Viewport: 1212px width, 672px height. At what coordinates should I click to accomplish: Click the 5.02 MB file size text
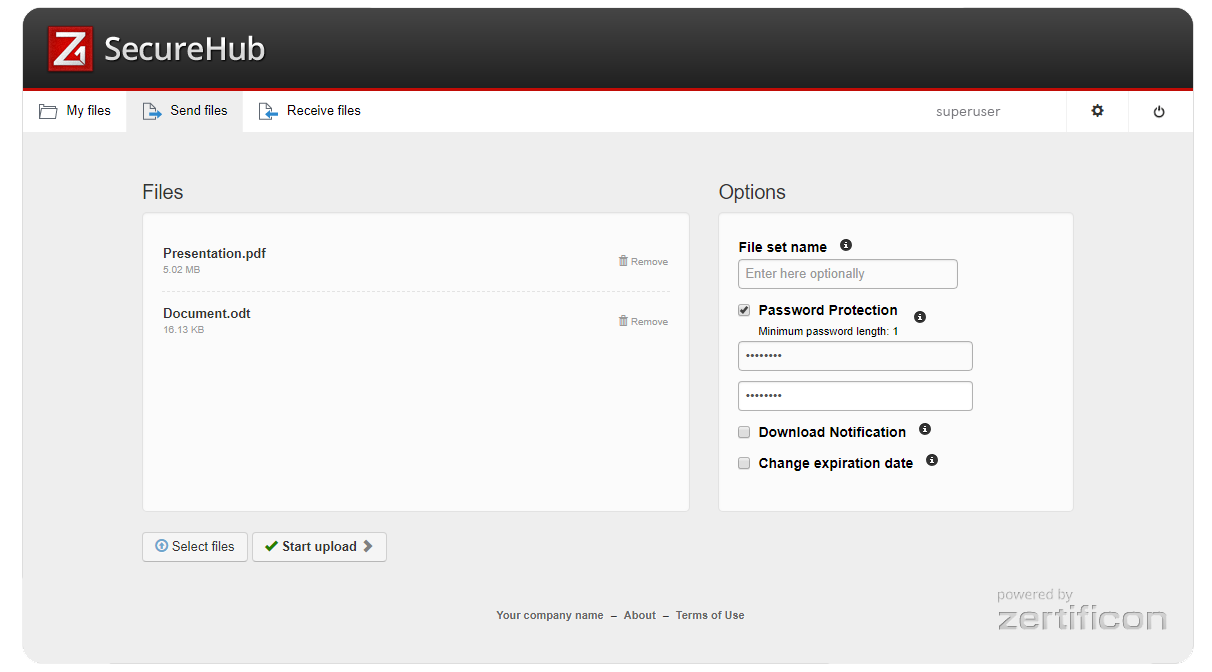tap(182, 270)
